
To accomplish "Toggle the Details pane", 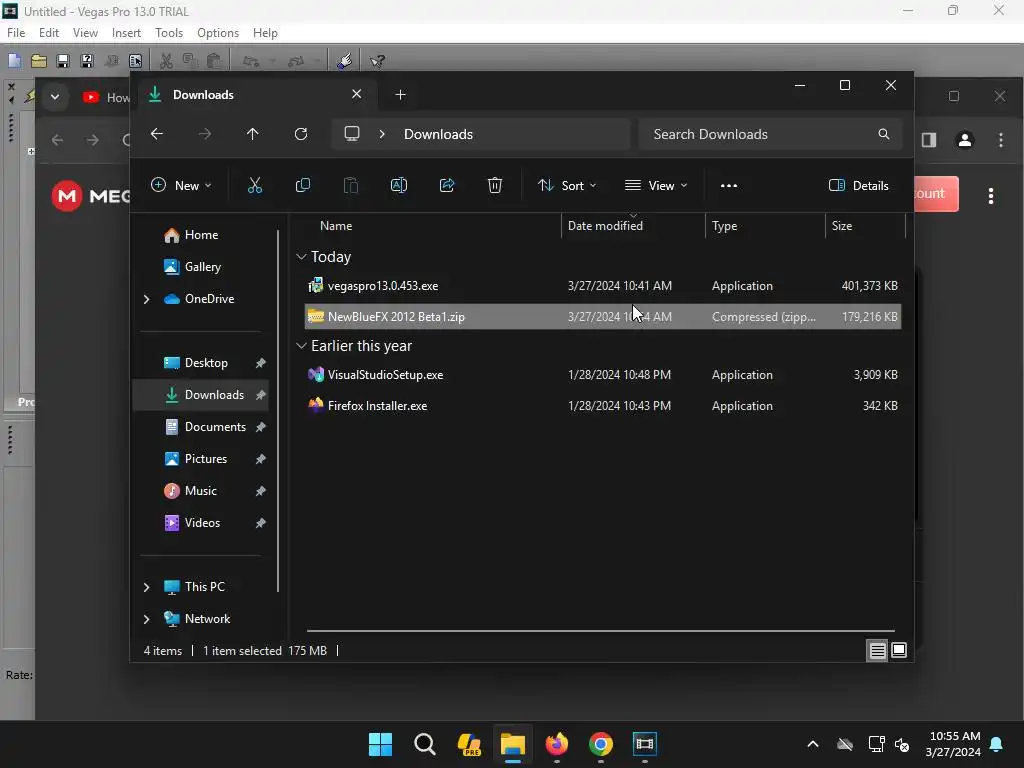I will 859,185.
